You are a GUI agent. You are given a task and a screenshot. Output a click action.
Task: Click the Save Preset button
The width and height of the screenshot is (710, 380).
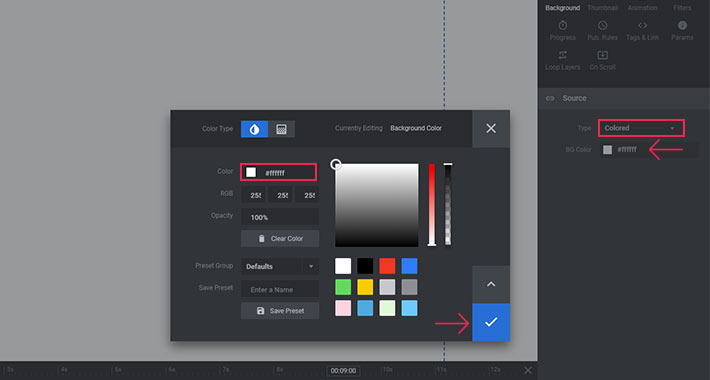point(280,311)
